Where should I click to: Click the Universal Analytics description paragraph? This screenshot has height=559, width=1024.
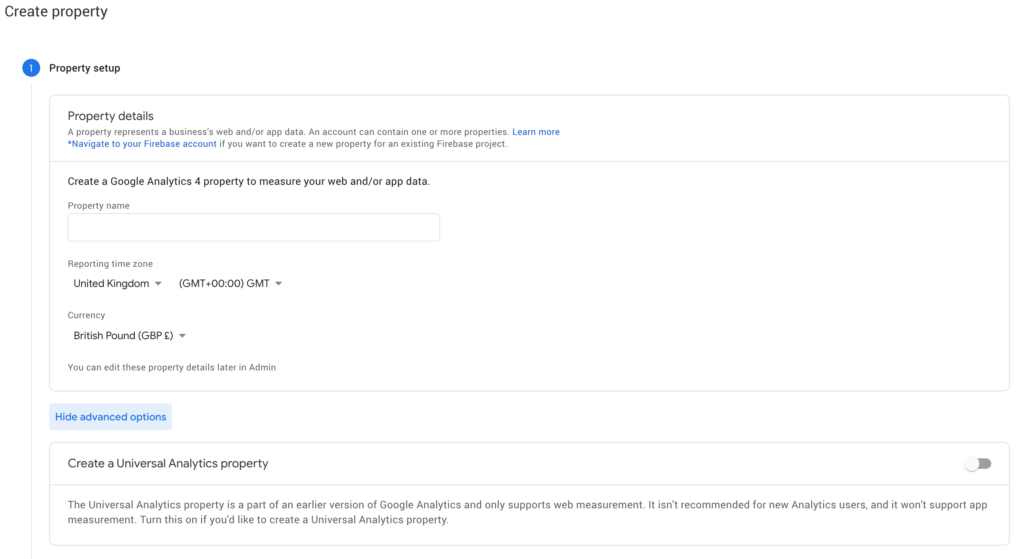click(527, 512)
